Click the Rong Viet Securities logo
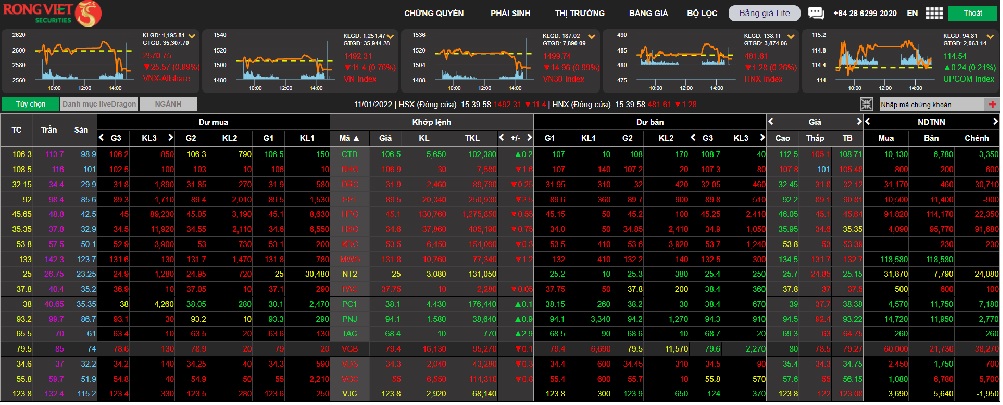 (x=53, y=14)
